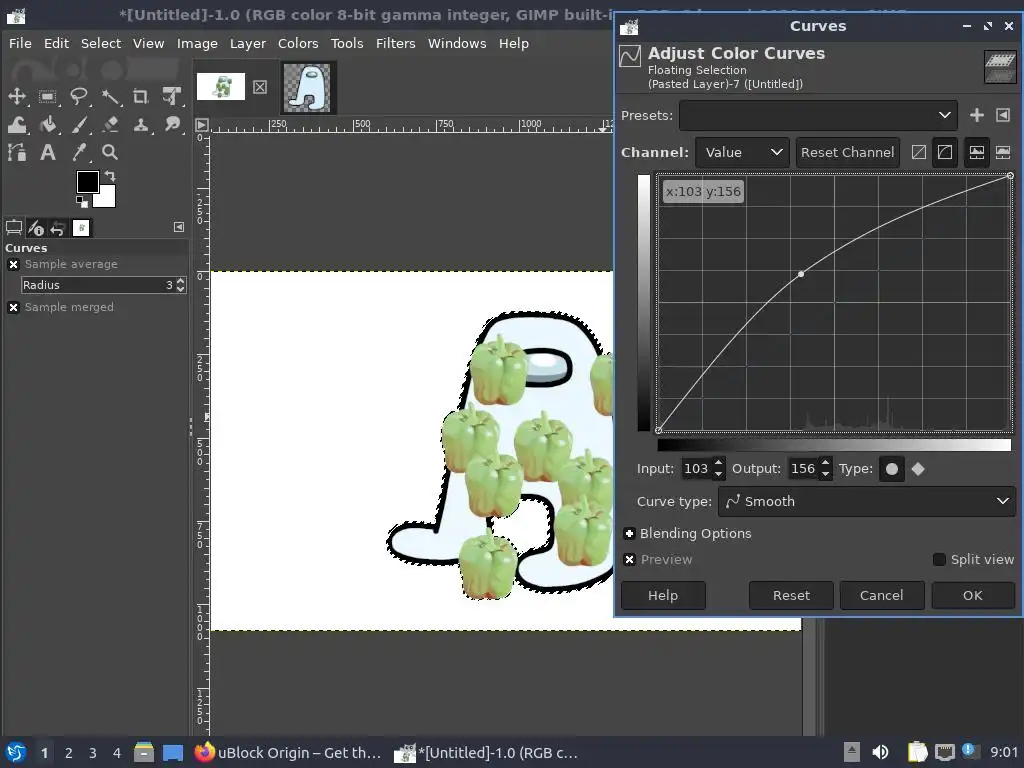Select the Crop tool
The width and height of the screenshot is (1024, 768).
click(x=140, y=97)
